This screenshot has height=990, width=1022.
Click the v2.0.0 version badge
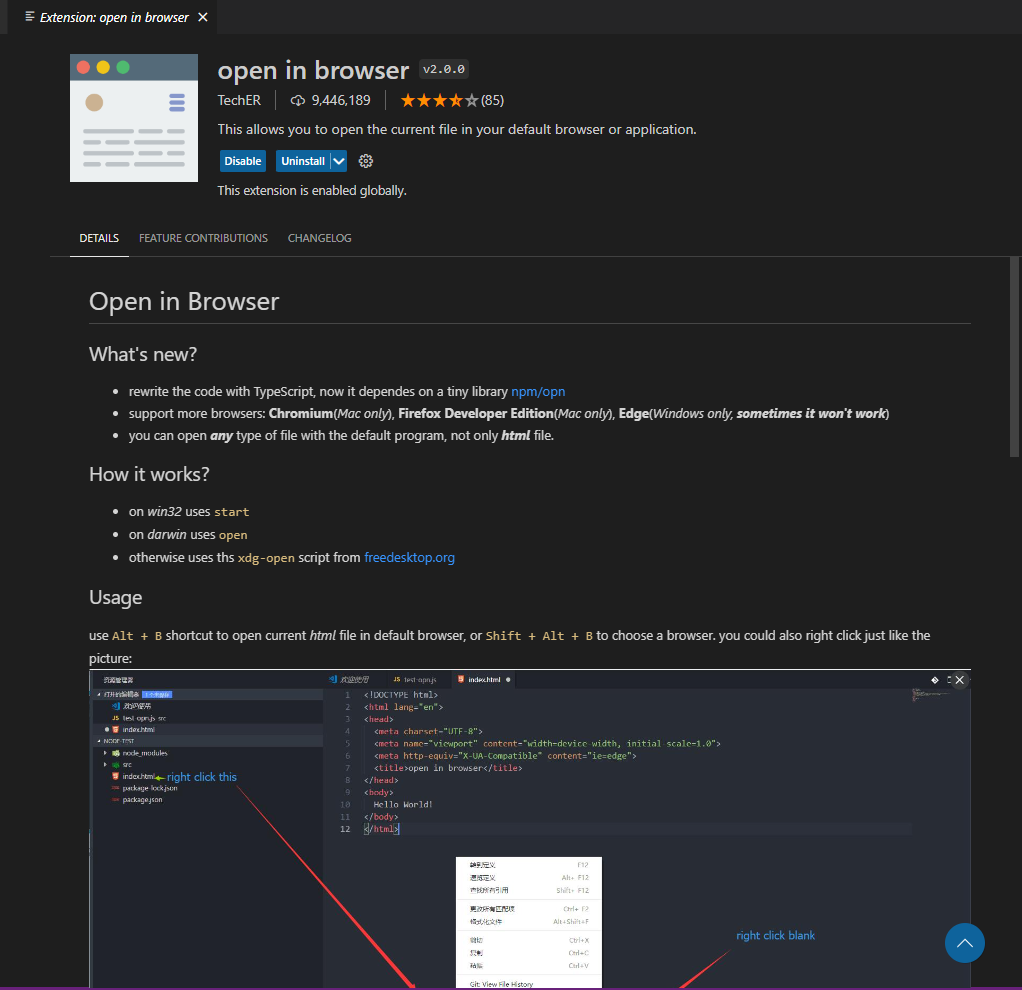[x=443, y=69]
